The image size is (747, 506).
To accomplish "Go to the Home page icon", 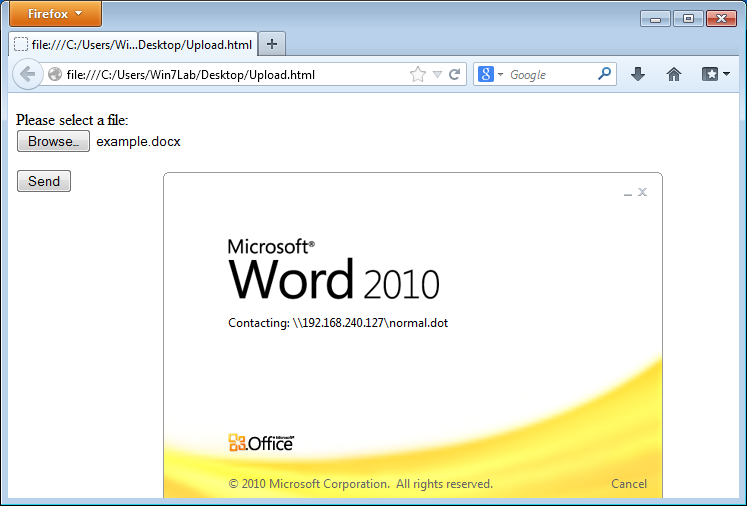I will coord(674,74).
